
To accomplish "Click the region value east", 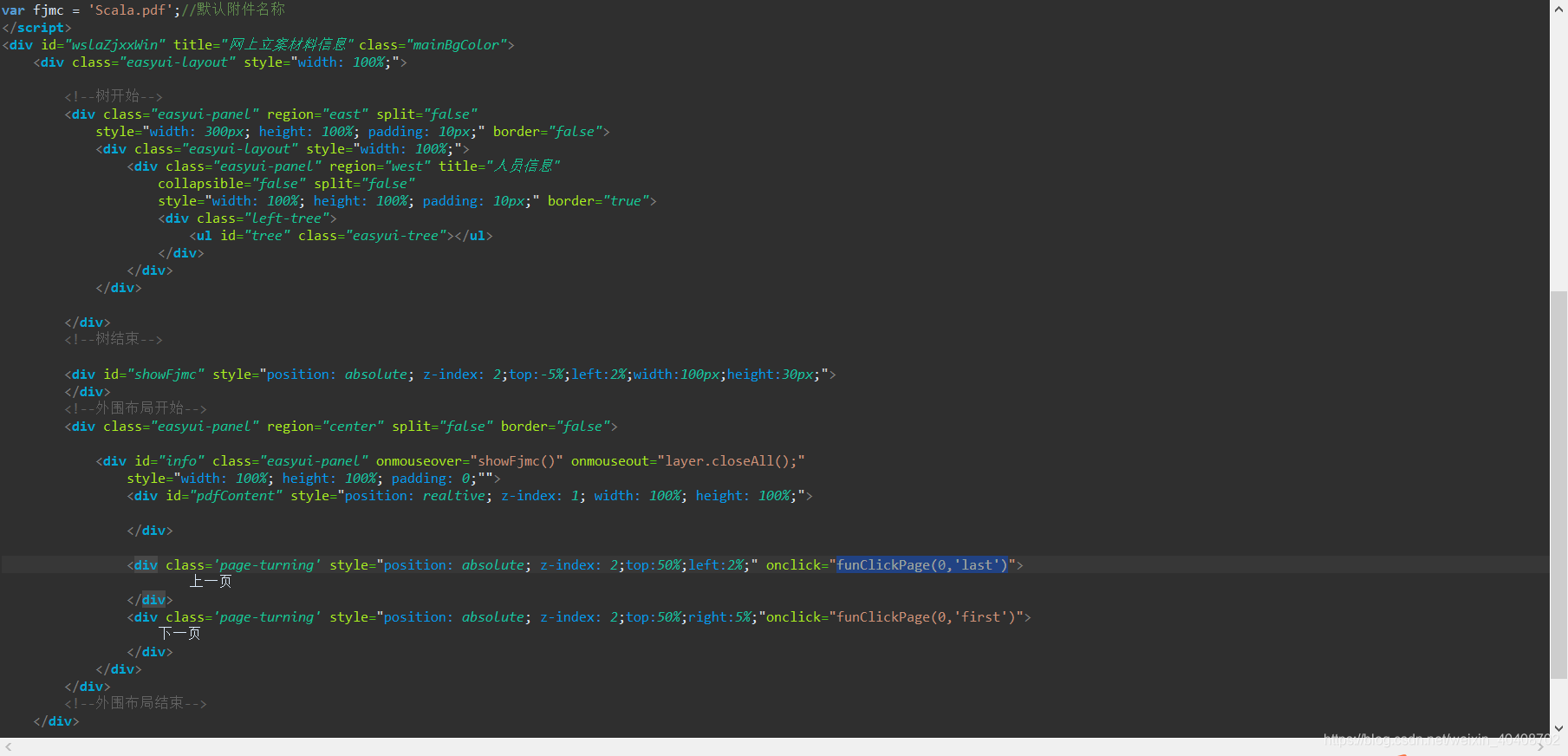I will 345,114.
